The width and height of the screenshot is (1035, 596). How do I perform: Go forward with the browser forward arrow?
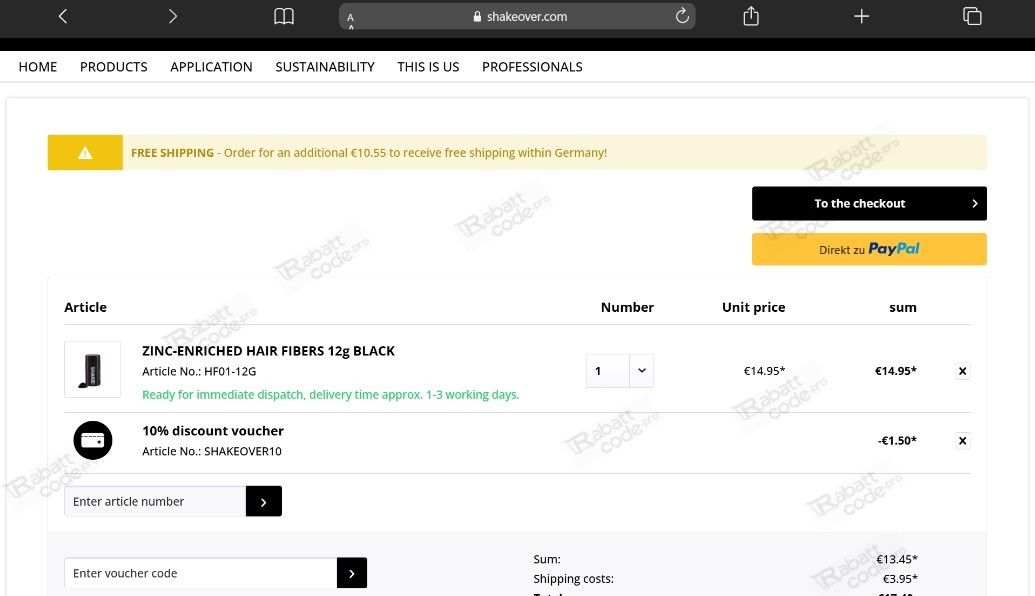pyautogui.click(x=172, y=16)
